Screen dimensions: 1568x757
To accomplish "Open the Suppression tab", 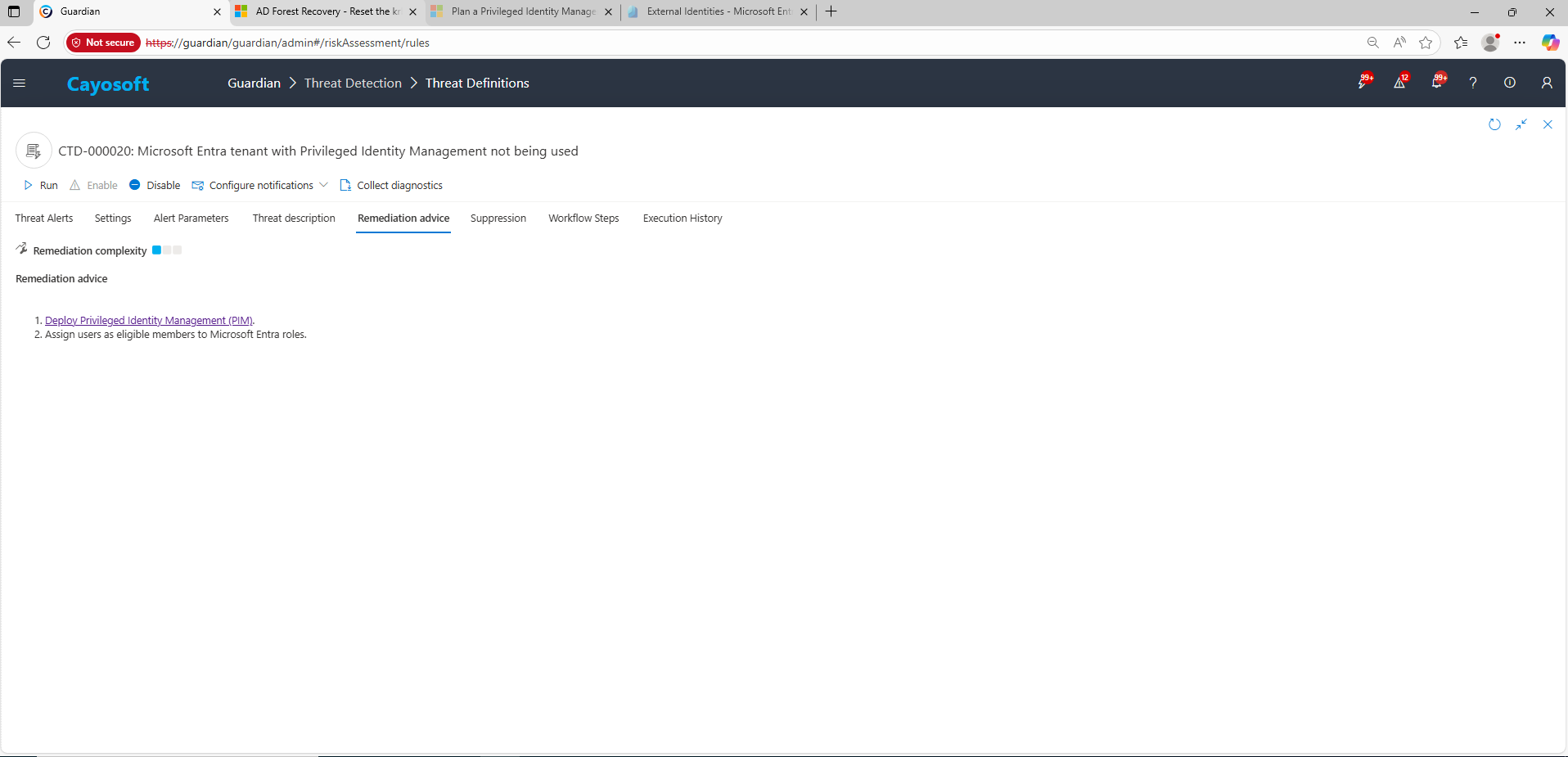I will click(x=498, y=219).
